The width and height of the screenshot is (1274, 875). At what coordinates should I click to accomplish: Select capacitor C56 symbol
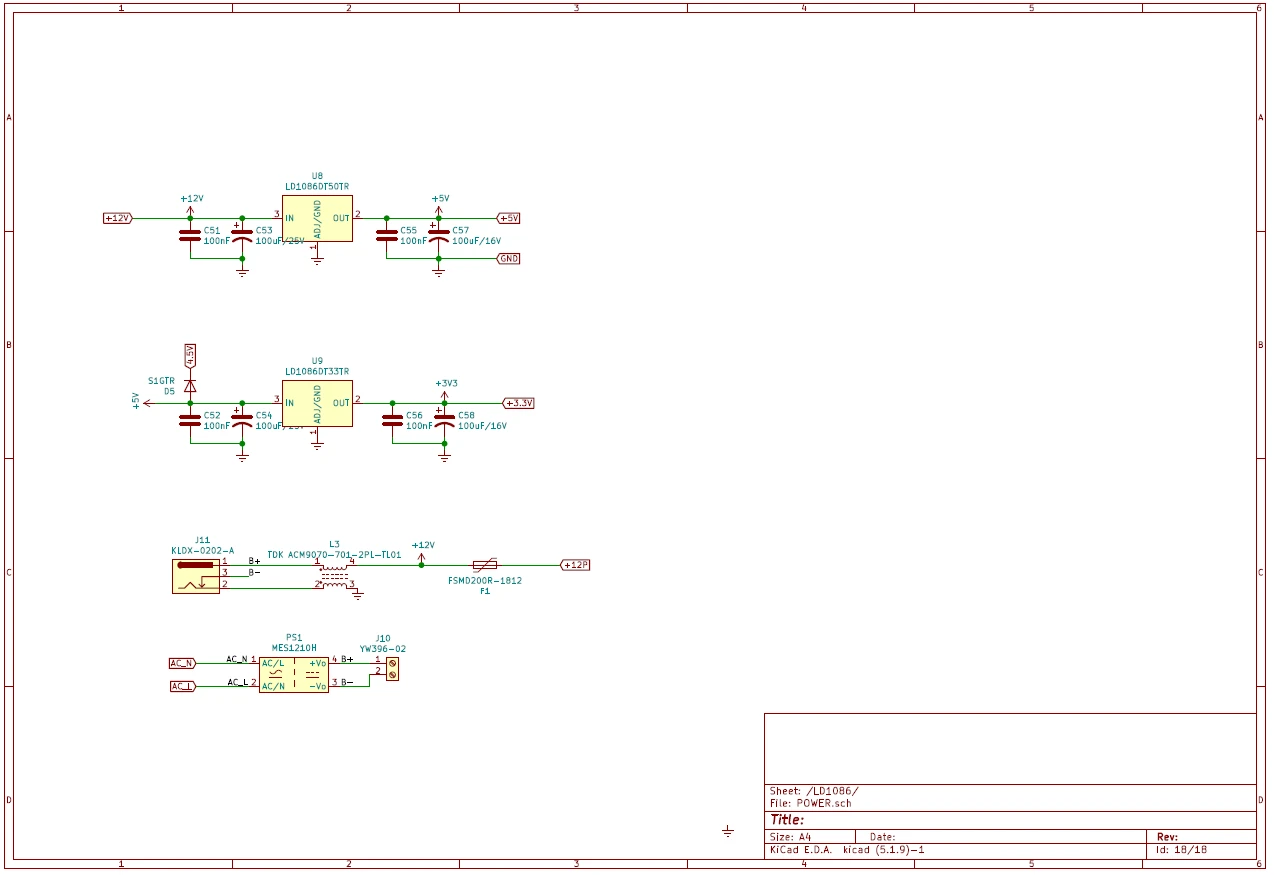(x=393, y=421)
